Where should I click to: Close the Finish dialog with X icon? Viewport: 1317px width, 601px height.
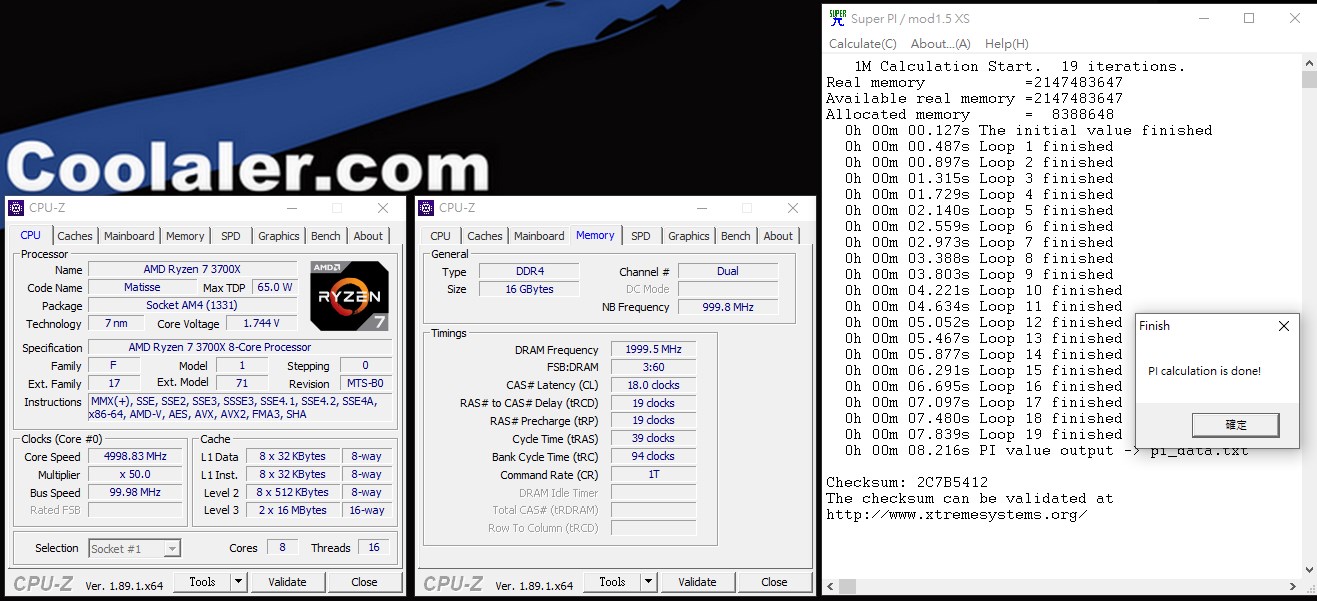click(x=1284, y=326)
